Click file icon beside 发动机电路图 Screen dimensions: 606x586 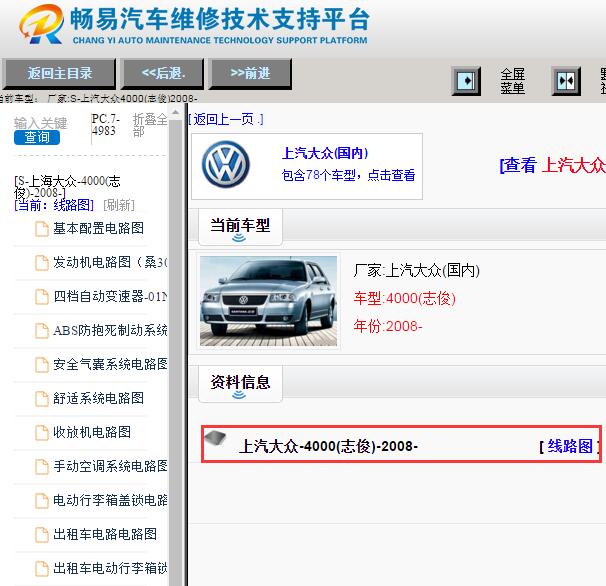pyautogui.click(x=42, y=263)
